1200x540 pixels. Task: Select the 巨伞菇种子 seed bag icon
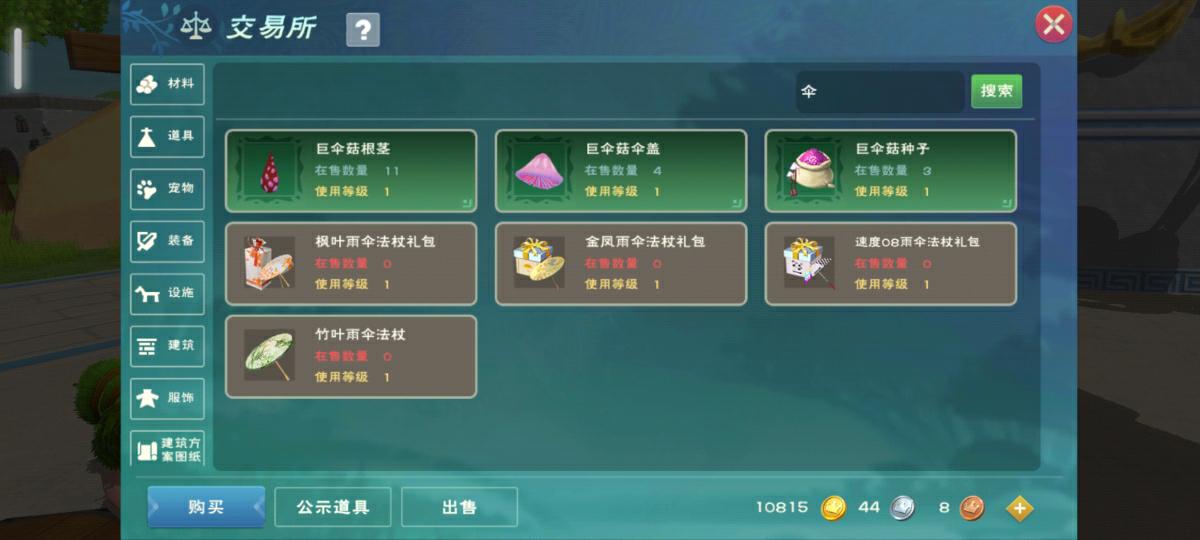pyautogui.click(x=809, y=171)
